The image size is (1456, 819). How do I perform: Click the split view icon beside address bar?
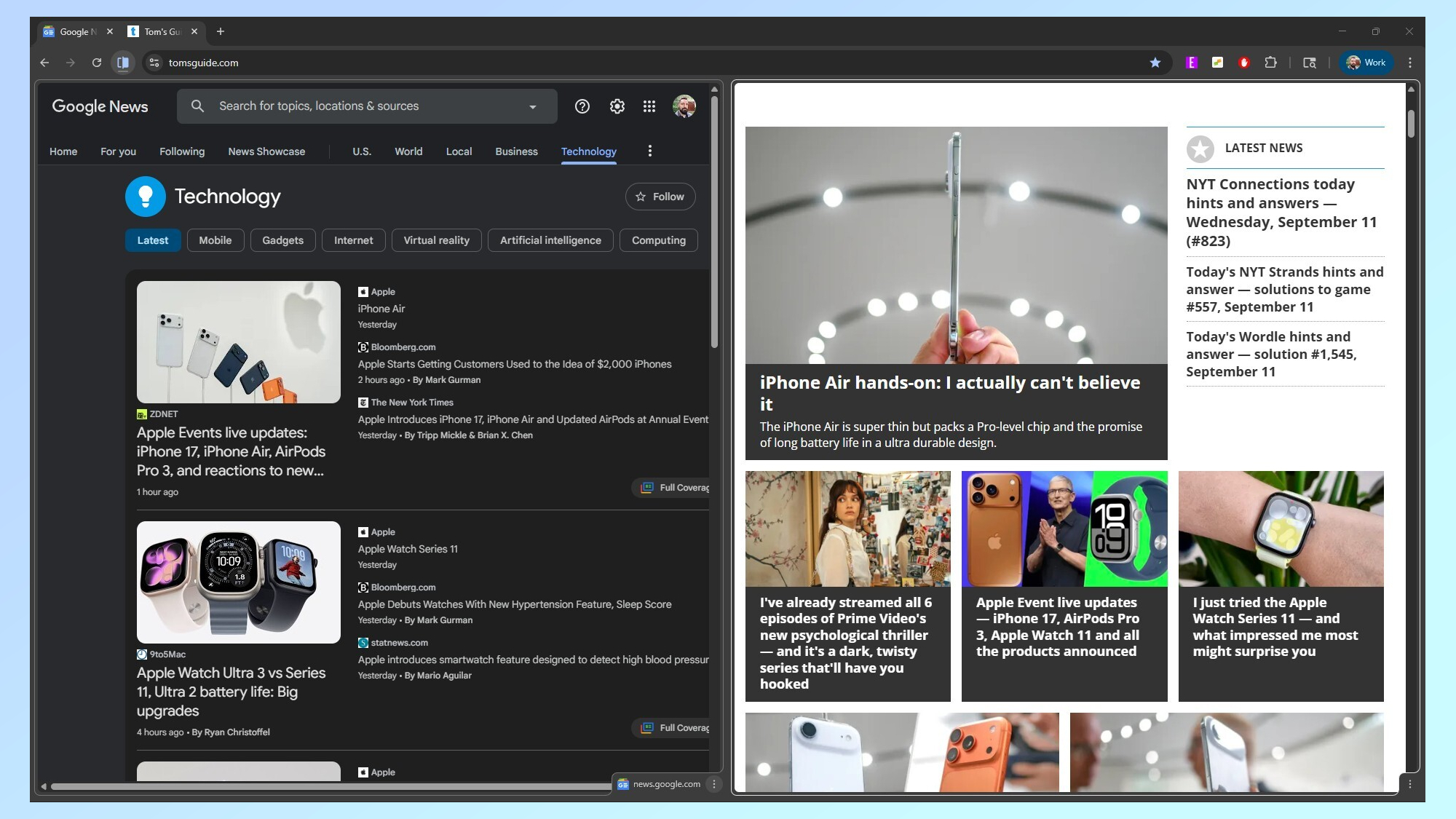pos(123,63)
